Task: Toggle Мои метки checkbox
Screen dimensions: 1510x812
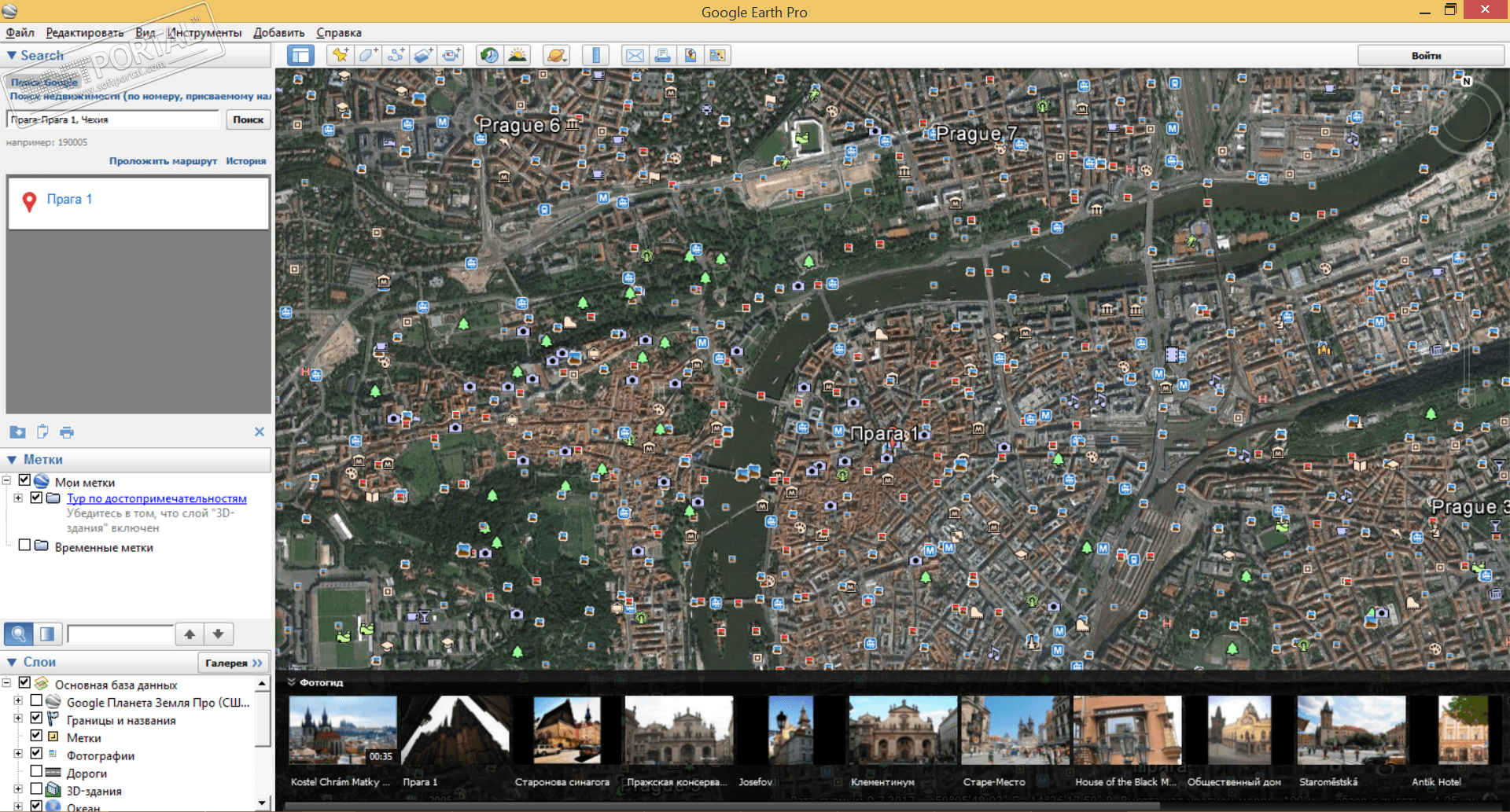Action: (24, 480)
